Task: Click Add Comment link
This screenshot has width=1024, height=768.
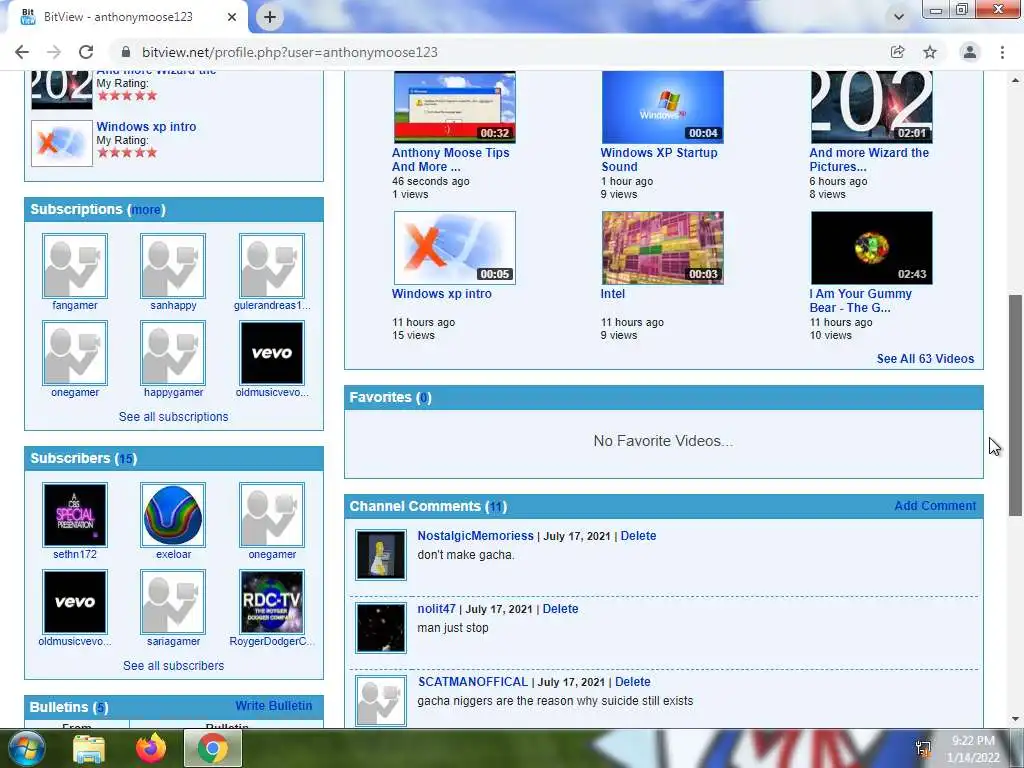Action: [x=935, y=505]
